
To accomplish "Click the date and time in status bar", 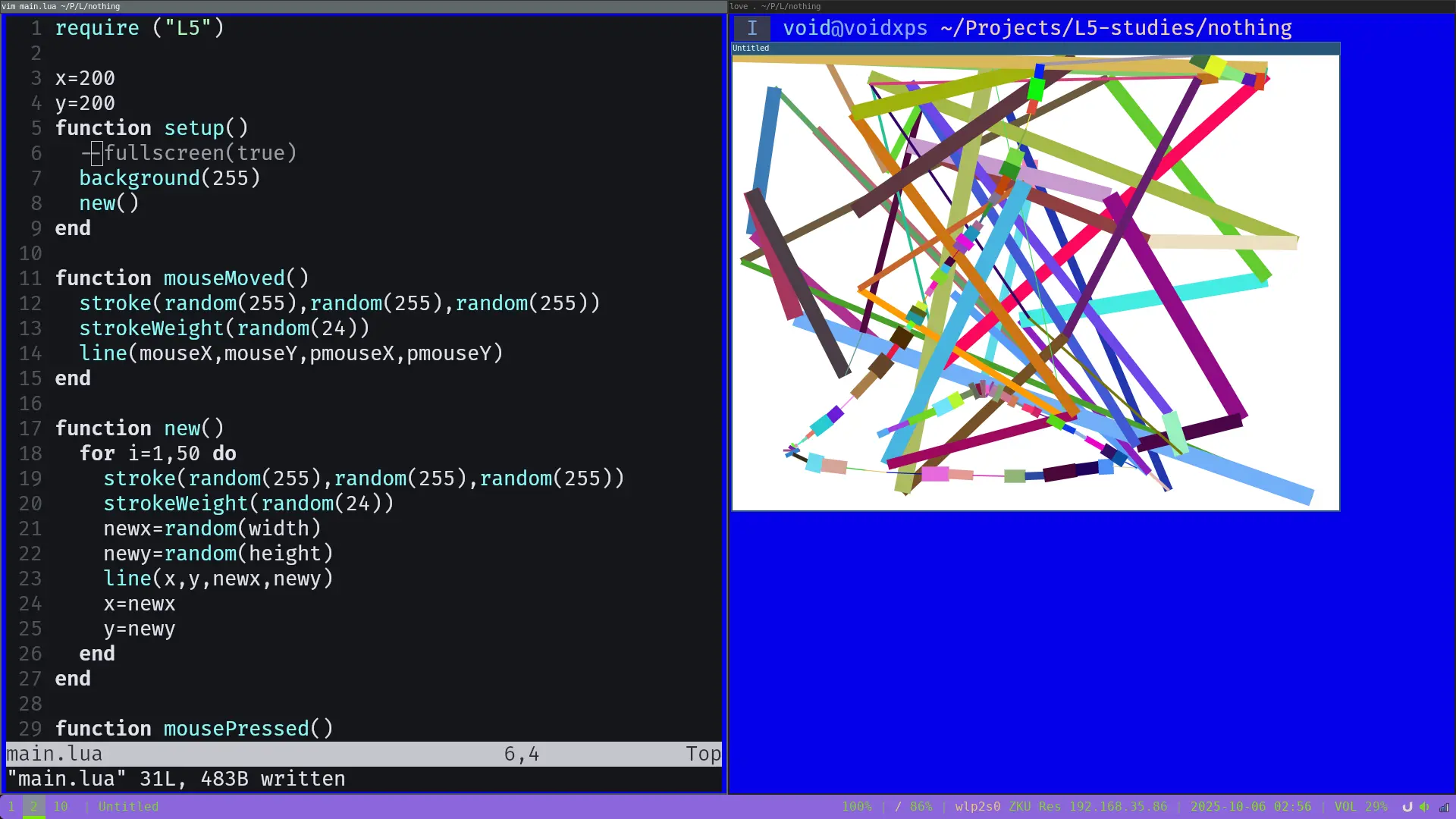I will (1250, 807).
